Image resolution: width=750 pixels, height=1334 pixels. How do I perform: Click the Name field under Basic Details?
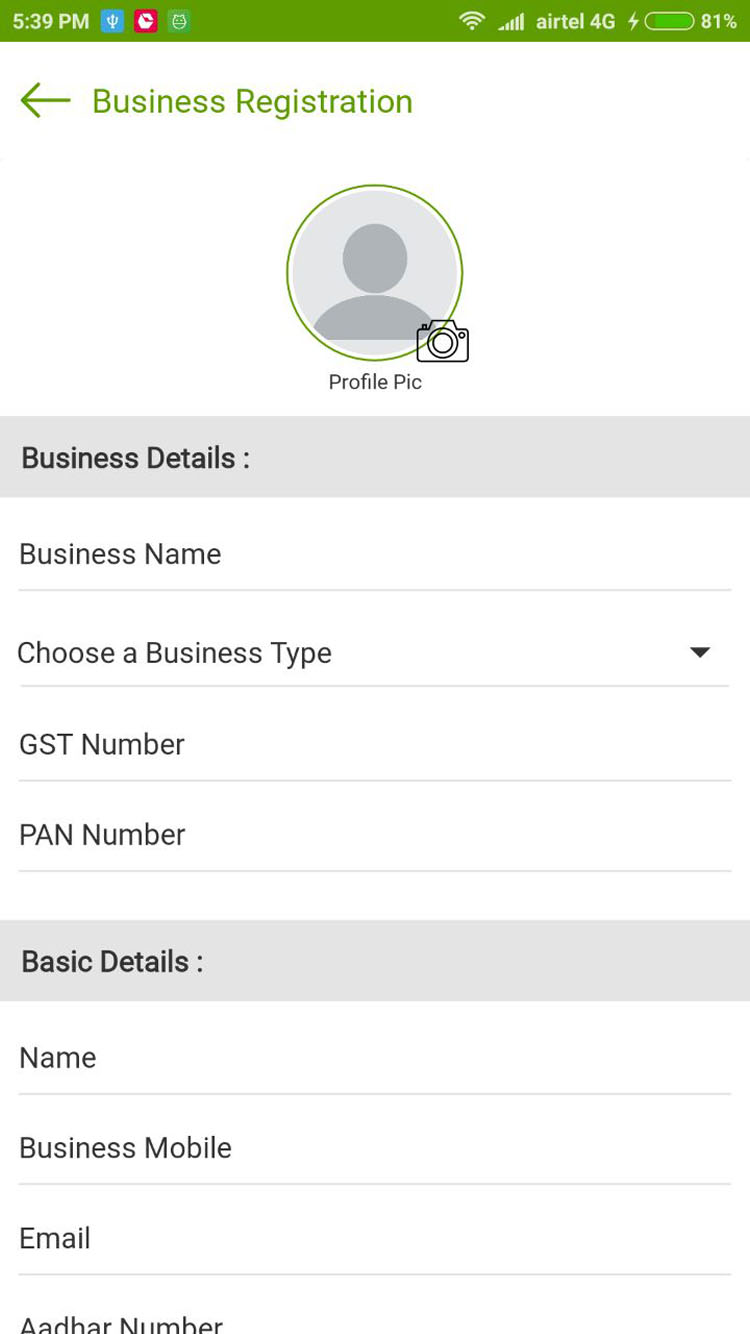[374, 1057]
